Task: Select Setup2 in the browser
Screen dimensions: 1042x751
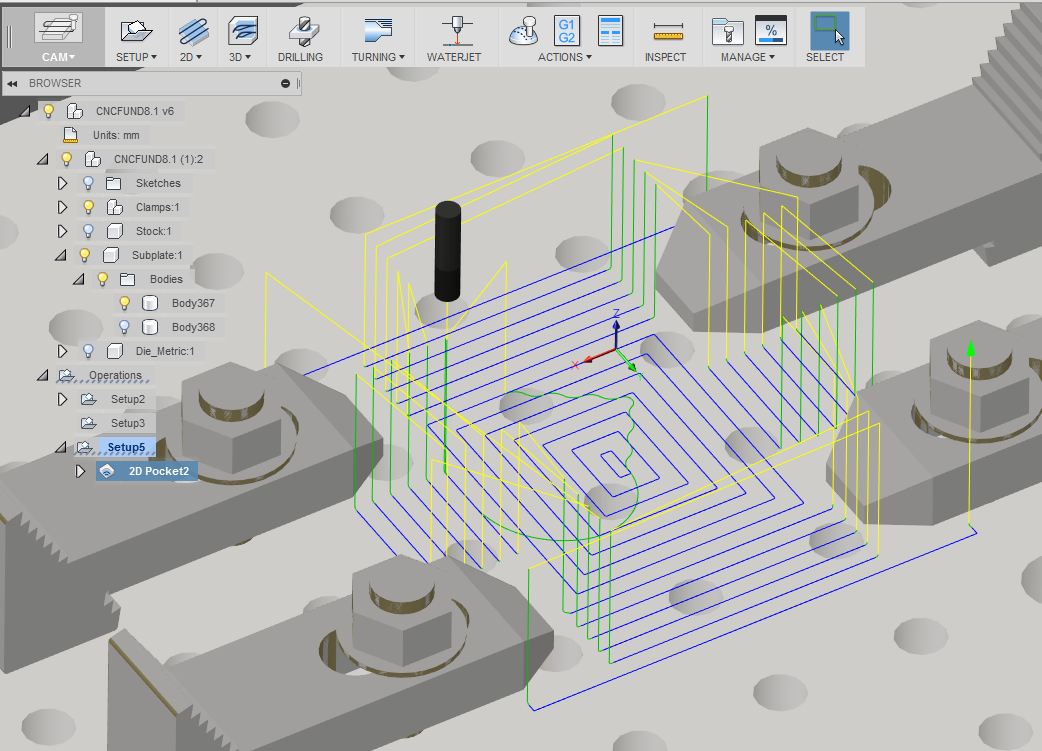Action: pyautogui.click(x=128, y=399)
